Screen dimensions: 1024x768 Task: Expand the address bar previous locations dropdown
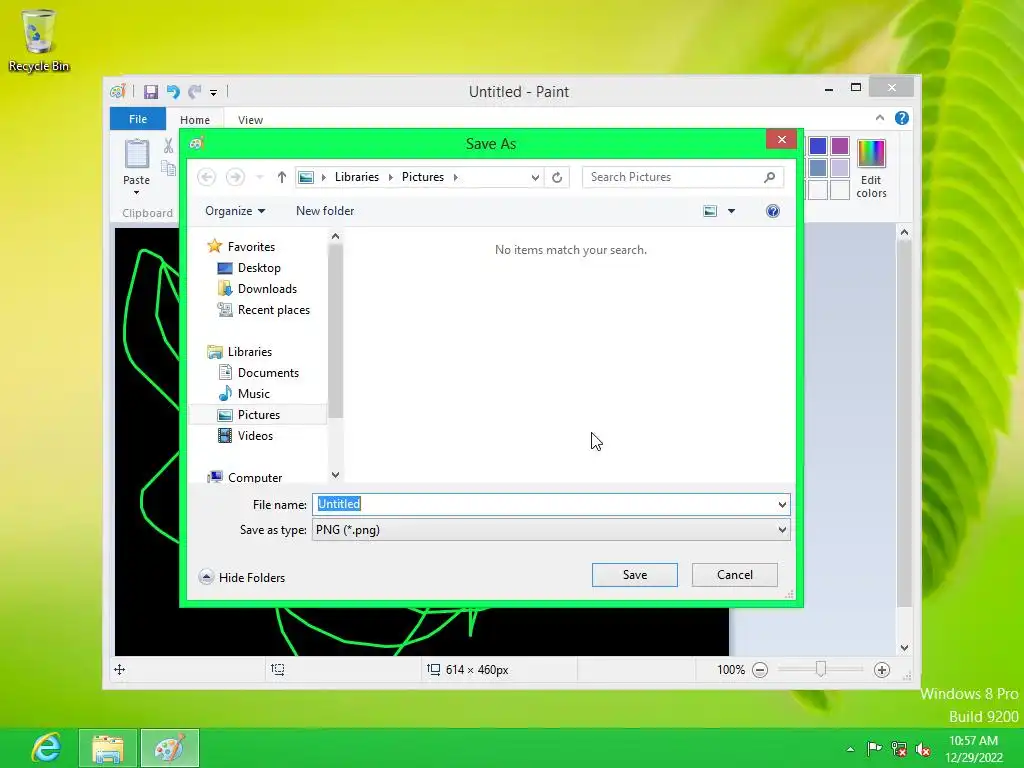click(535, 178)
